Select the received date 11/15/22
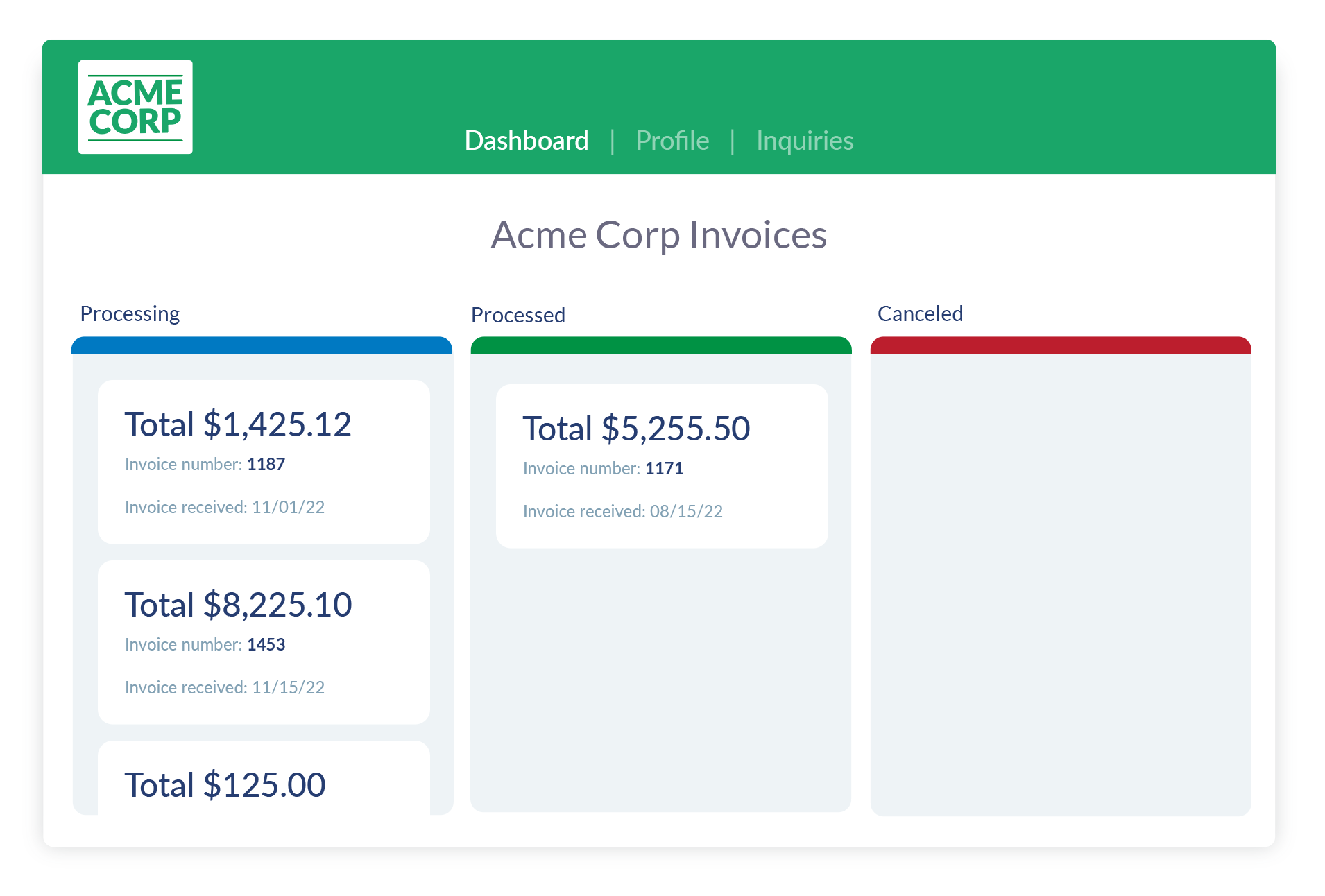1325x896 pixels. click(x=288, y=688)
